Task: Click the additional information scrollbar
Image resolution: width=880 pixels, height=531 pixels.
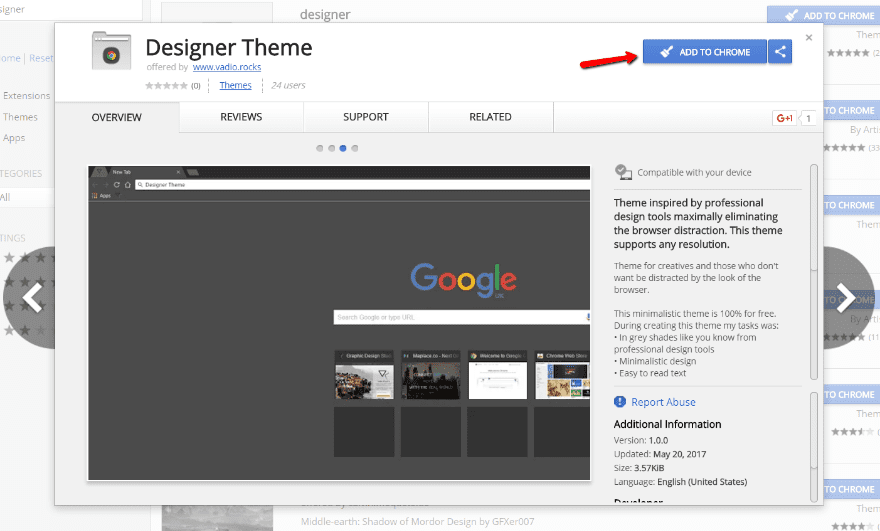Action: point(814,446)
